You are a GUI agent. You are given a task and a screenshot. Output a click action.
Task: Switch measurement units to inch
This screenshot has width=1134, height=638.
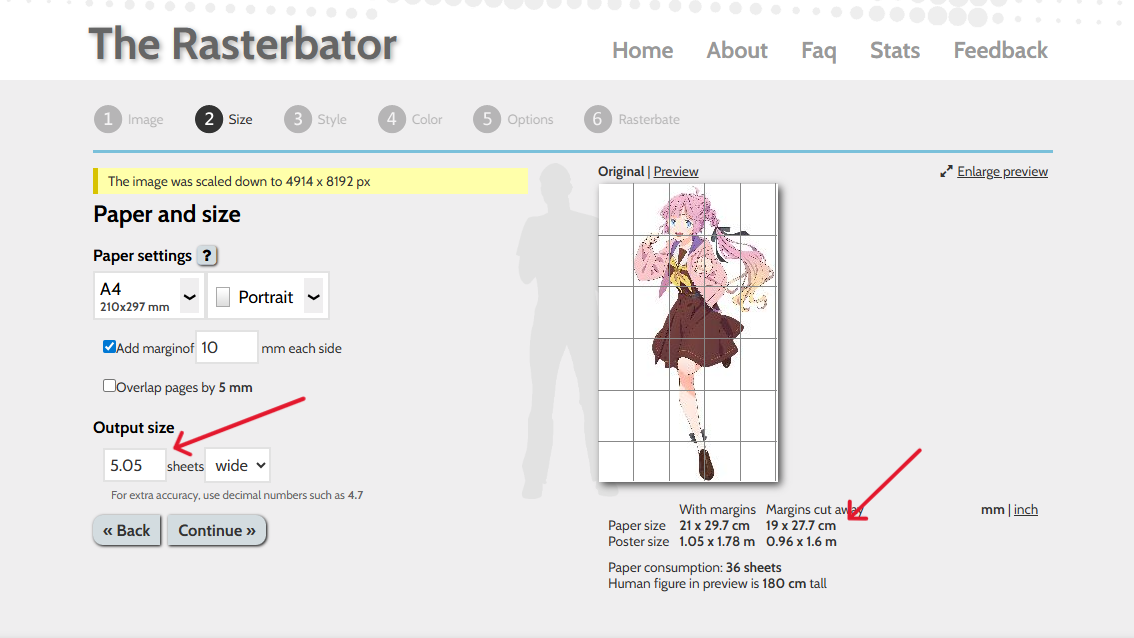[x=1025, y=510]
